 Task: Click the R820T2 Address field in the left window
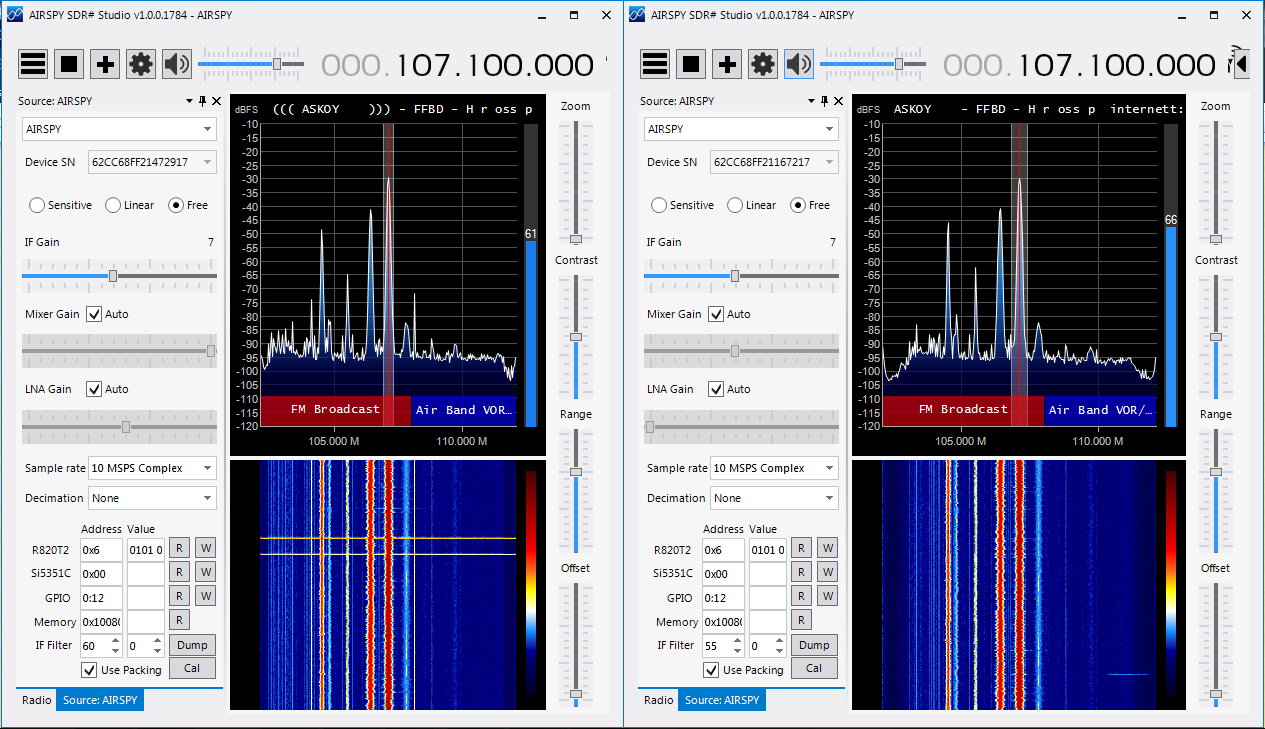click(102, 549)
